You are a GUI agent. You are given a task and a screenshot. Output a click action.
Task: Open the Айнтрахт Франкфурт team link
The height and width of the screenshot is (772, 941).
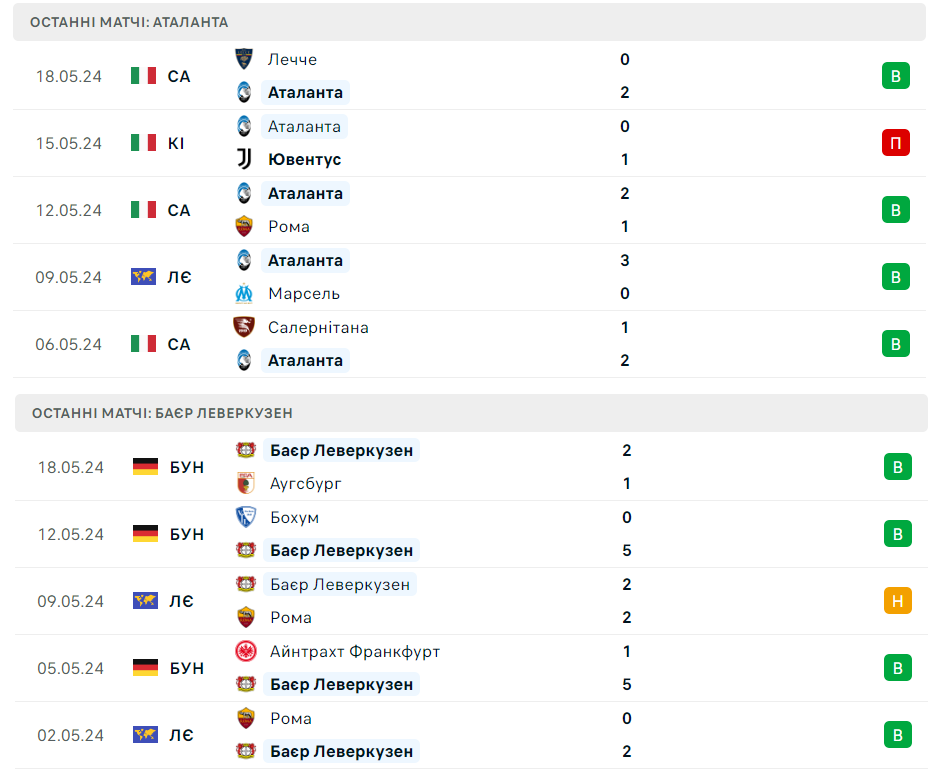pyautogui.click(x=355, y=651)
